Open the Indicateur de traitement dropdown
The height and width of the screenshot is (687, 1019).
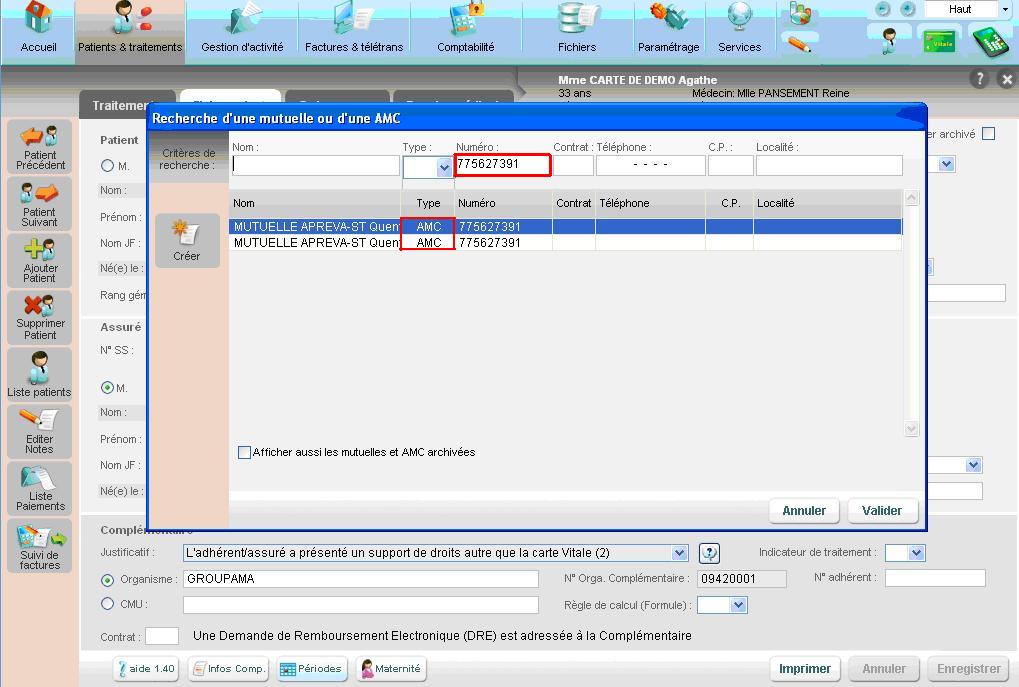pyautogui.click(x=916, y=553)
